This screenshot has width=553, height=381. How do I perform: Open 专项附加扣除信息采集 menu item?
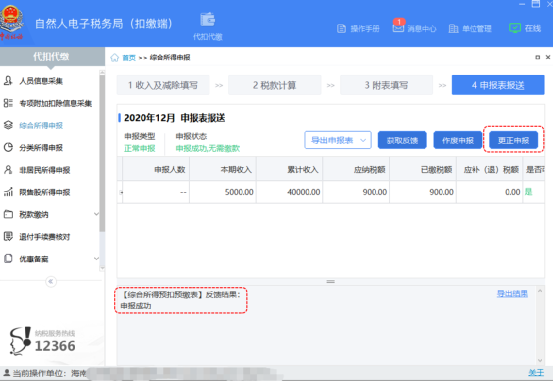pos(55,103)
